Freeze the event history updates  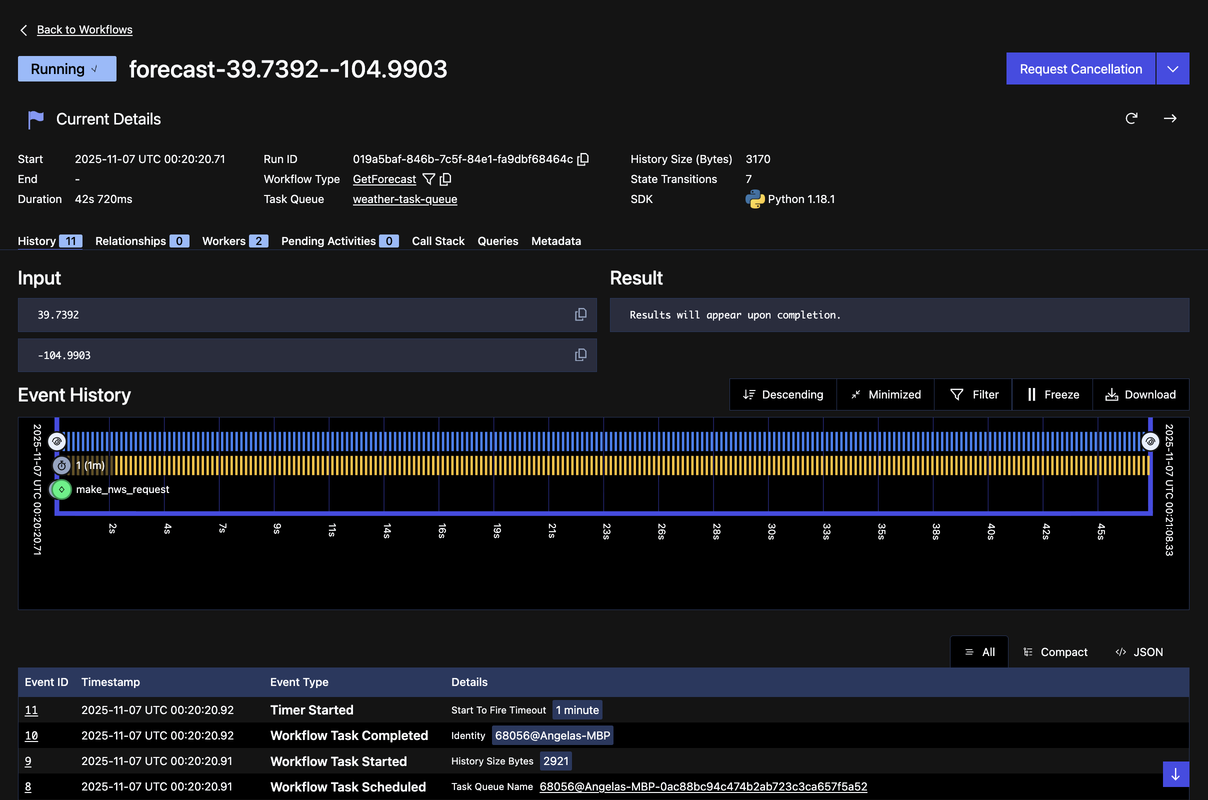pyautogui.click(x=1052, y=394)
